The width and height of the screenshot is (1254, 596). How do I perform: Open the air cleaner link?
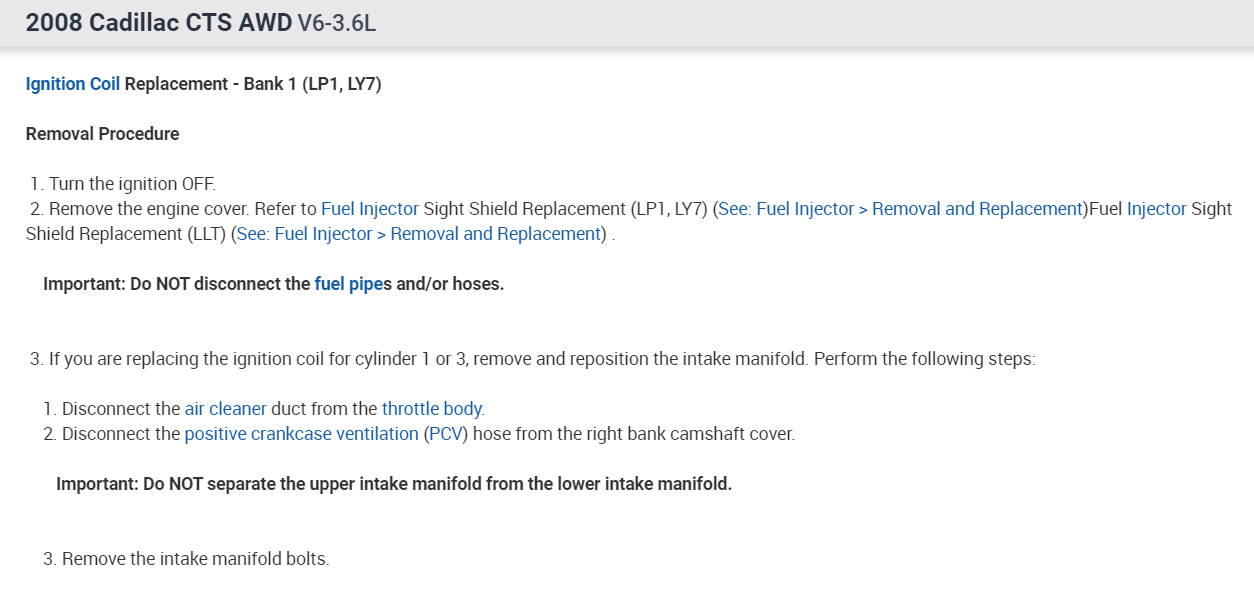[225, 409]
